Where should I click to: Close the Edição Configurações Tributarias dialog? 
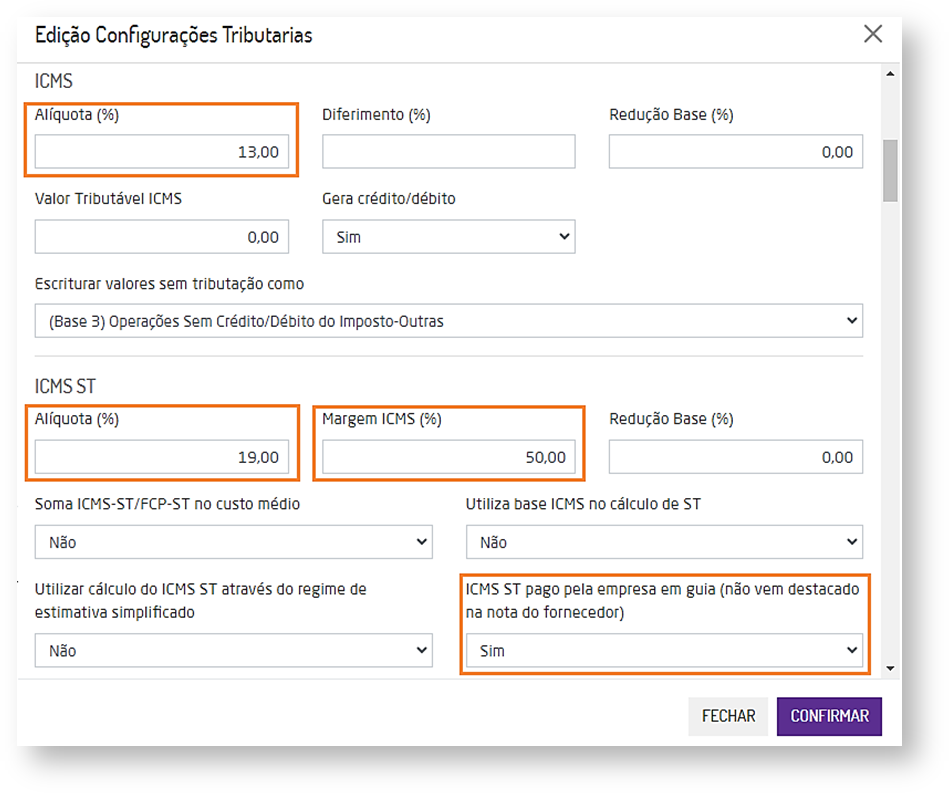[872, 34]
